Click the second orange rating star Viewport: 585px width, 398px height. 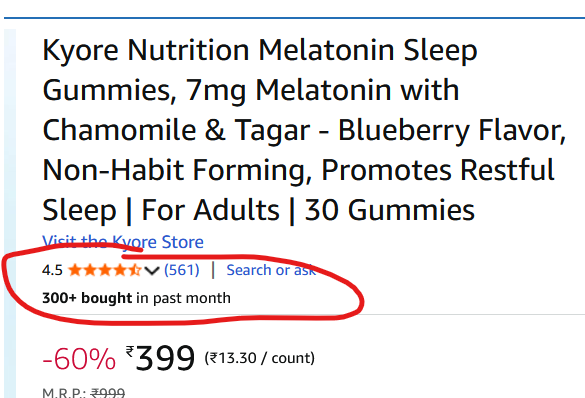pos(90,270)
